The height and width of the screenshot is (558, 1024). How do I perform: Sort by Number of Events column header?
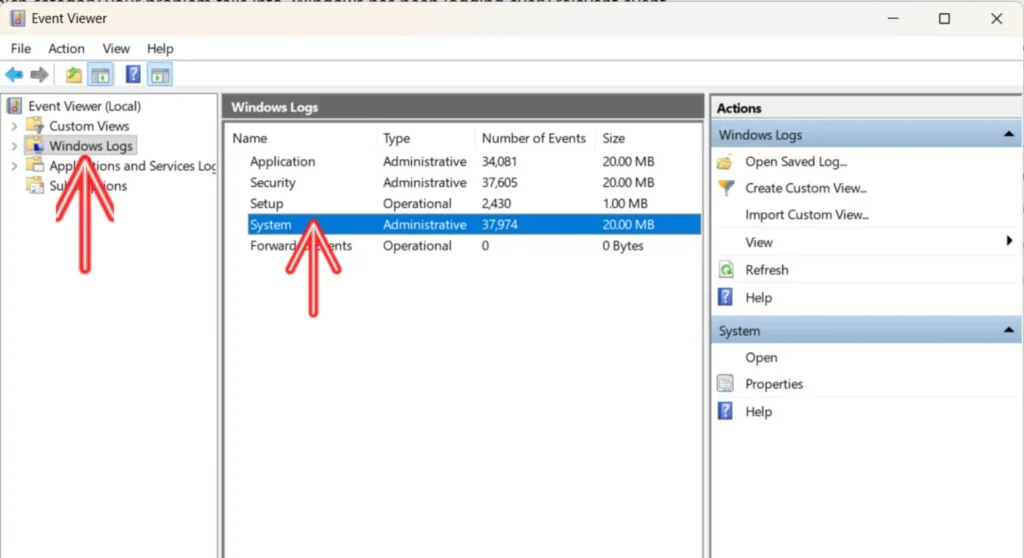(x=535, y=139)
